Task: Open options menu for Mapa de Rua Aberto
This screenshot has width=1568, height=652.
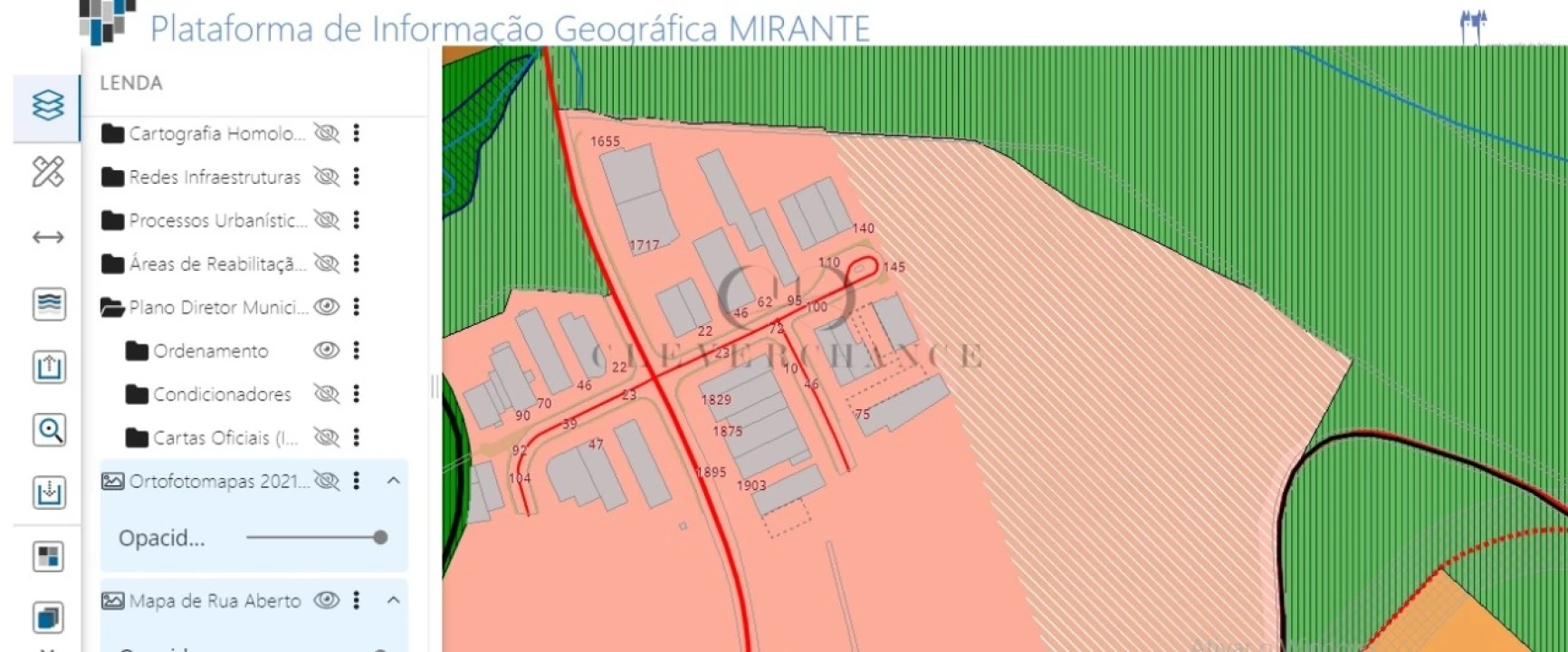Action: [357, 599]
